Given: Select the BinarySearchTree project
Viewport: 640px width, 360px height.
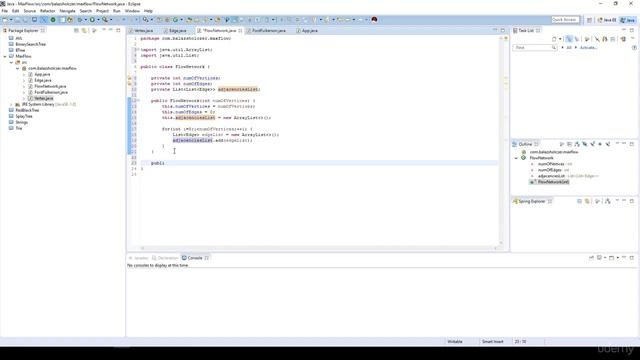Looking at the screenshot, I should point(30,44).
